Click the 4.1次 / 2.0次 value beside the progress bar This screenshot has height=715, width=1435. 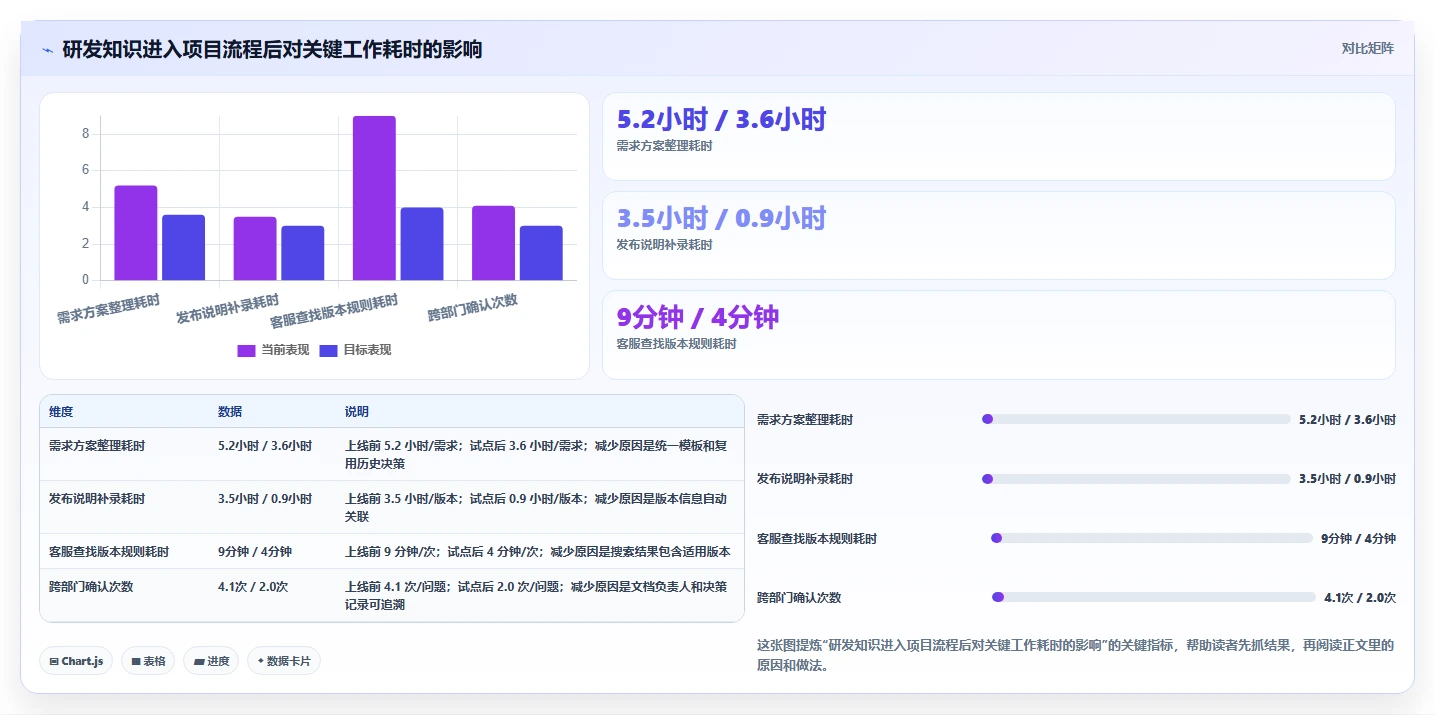point(1360,598)
